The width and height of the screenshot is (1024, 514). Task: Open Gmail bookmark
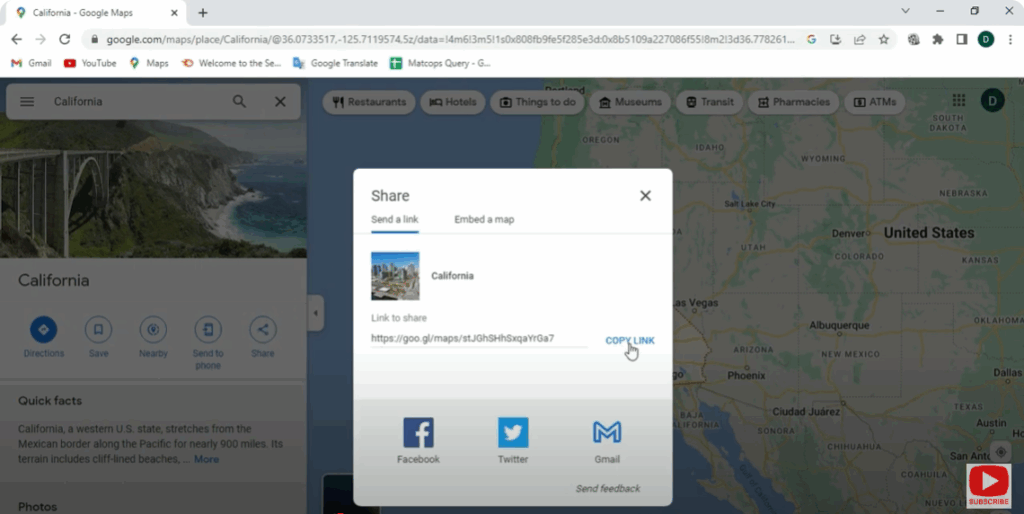pyautogui.click(x=31, y=63)
